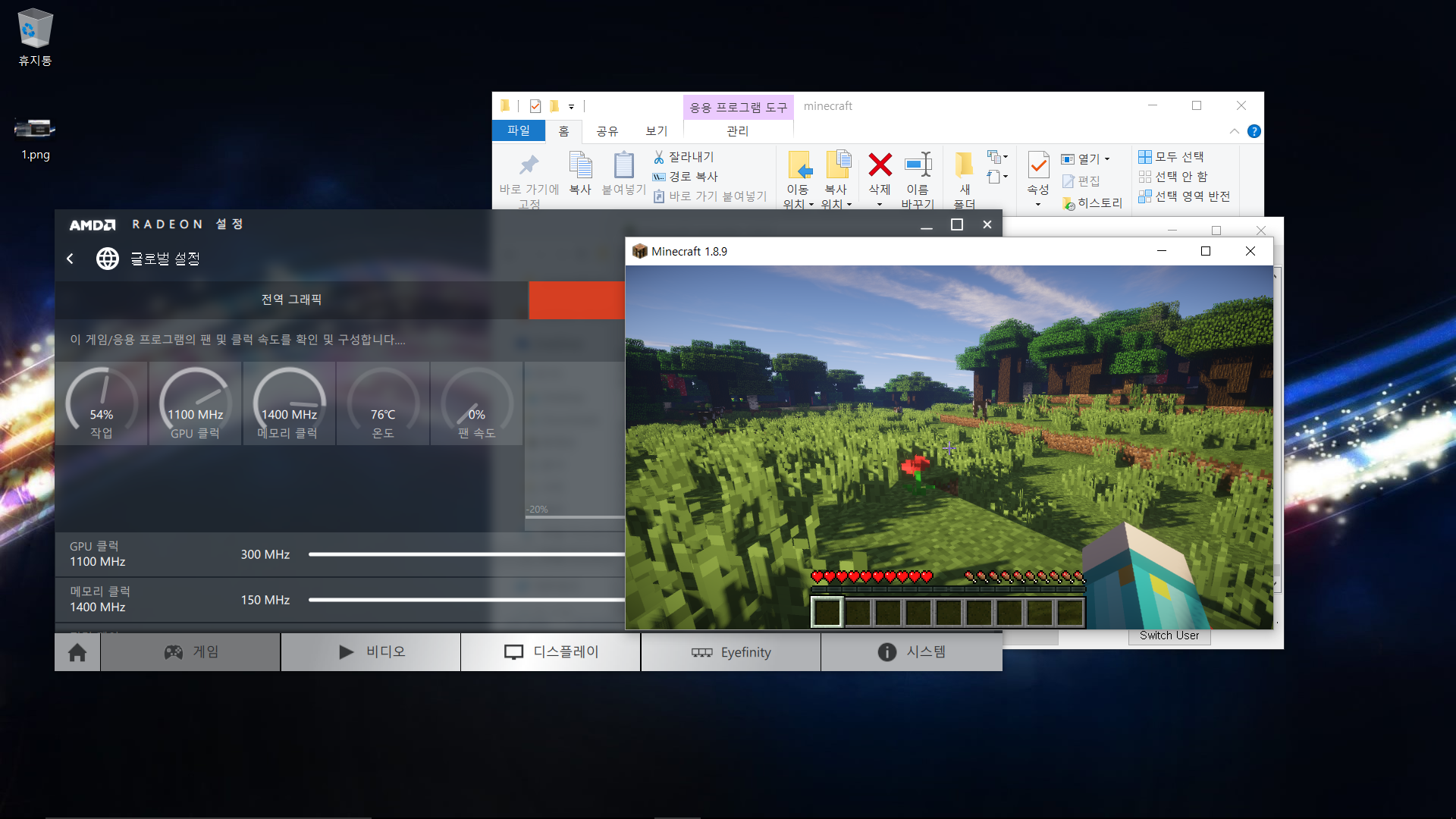
Task: Open the 1.png desktop file
Action: tap(35, 129)
